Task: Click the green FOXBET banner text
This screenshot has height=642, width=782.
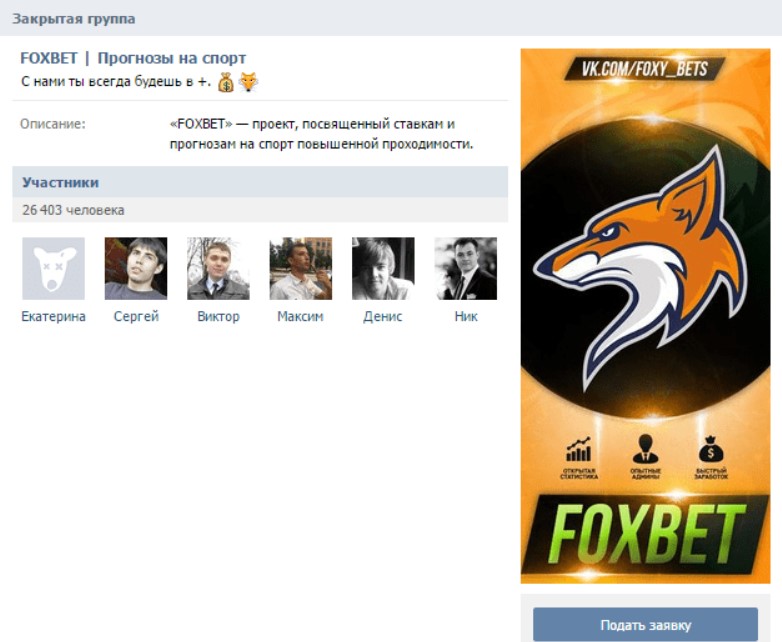Action: coord(645,534)
